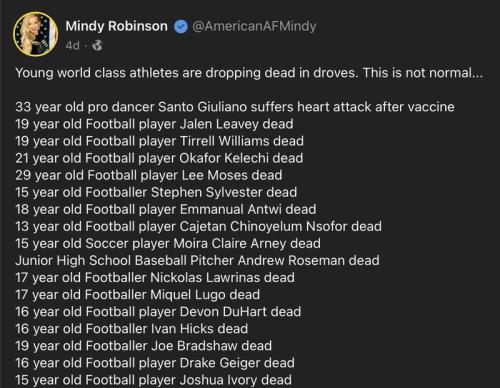Select the Santo Giuliano dancer line
Screen dimensions: 500x388
[x=235, y=107]
